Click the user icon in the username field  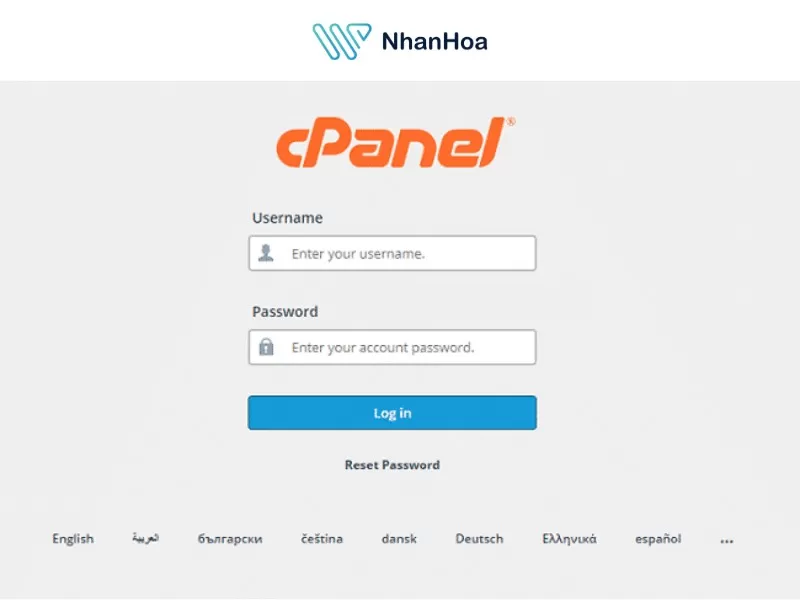tap(267, 252)
